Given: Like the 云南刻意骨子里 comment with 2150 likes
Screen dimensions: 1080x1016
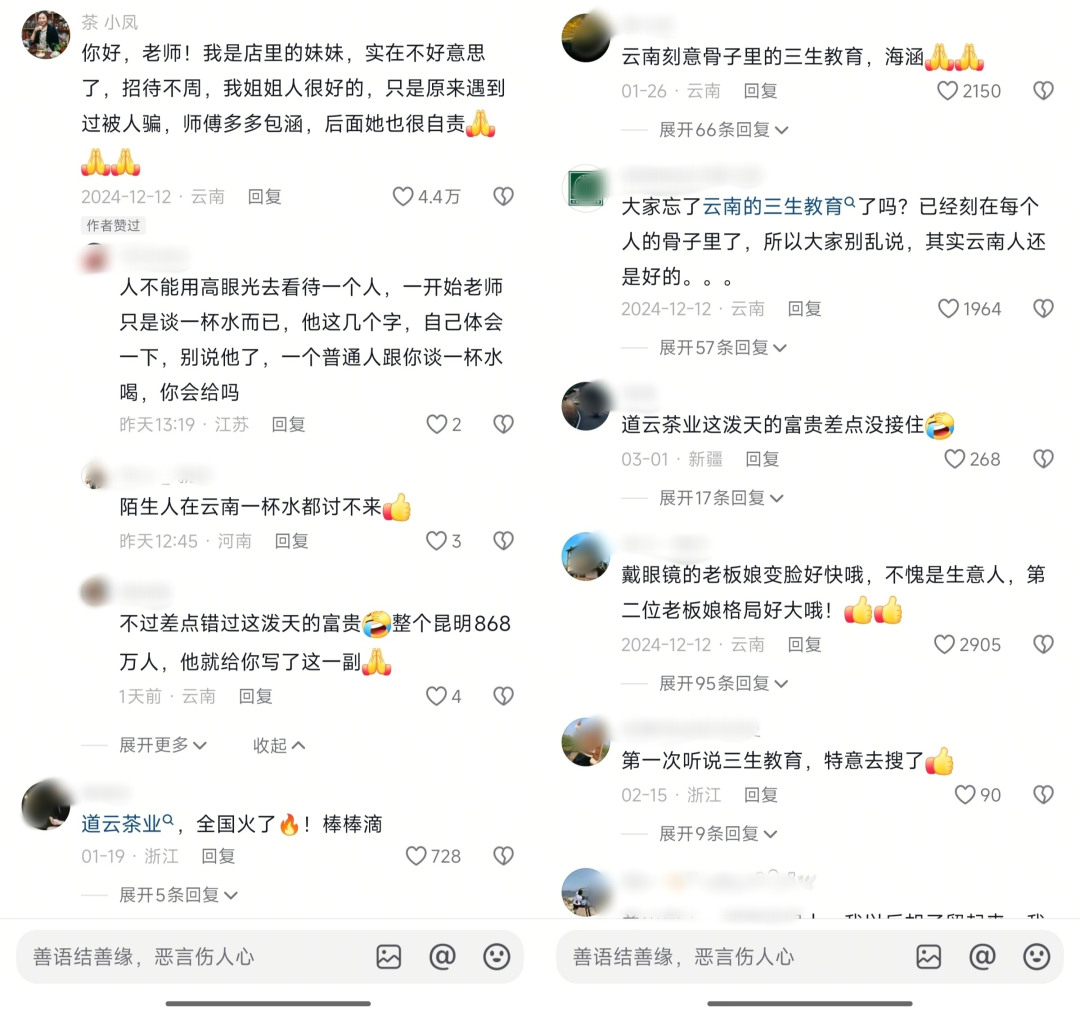Looking at the screenshot, I should (948, 90).
